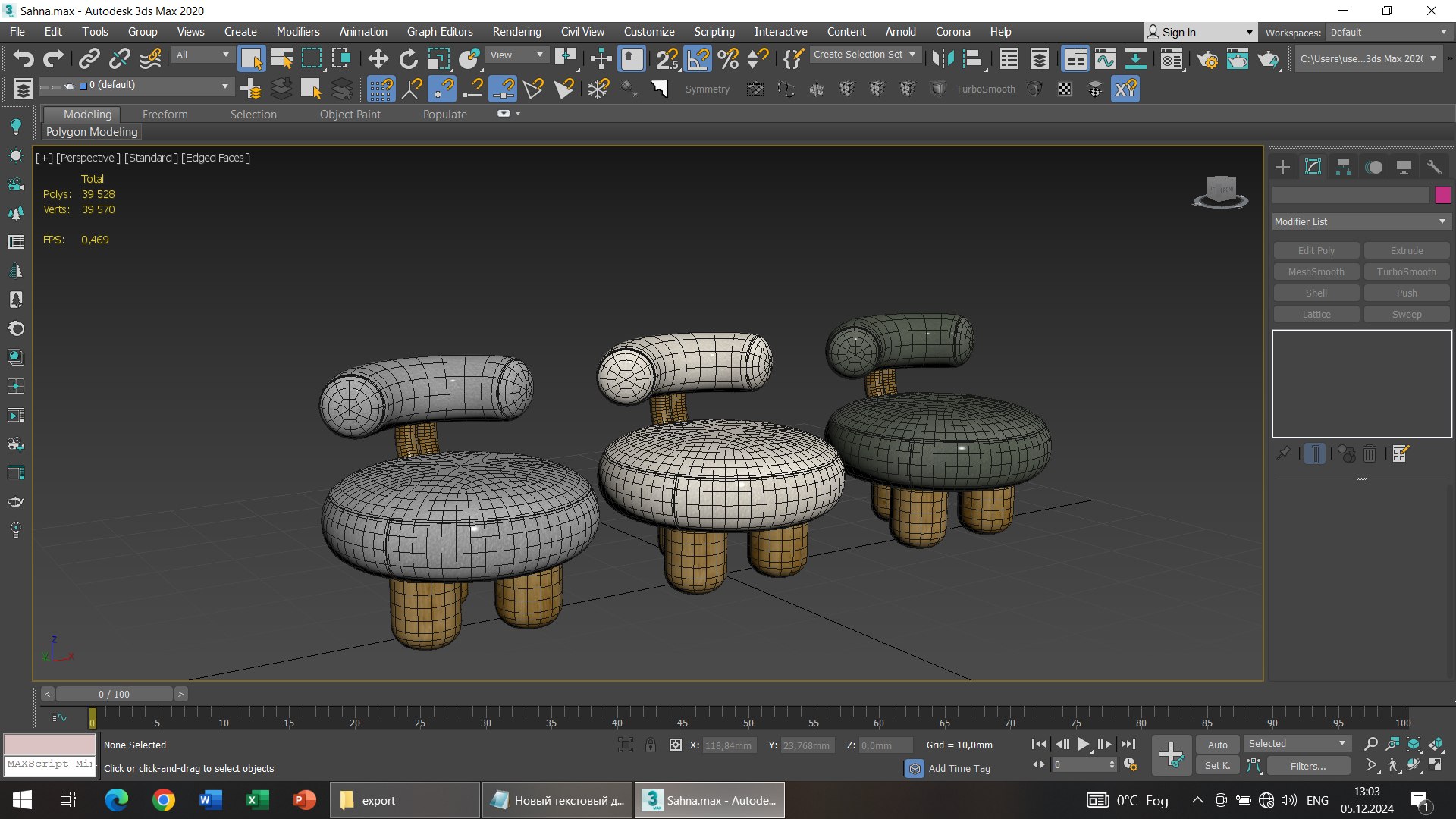Viewport: 1456px width, 819px height.
Task: Click the Play Animation button
Action: coord(1084,745)
